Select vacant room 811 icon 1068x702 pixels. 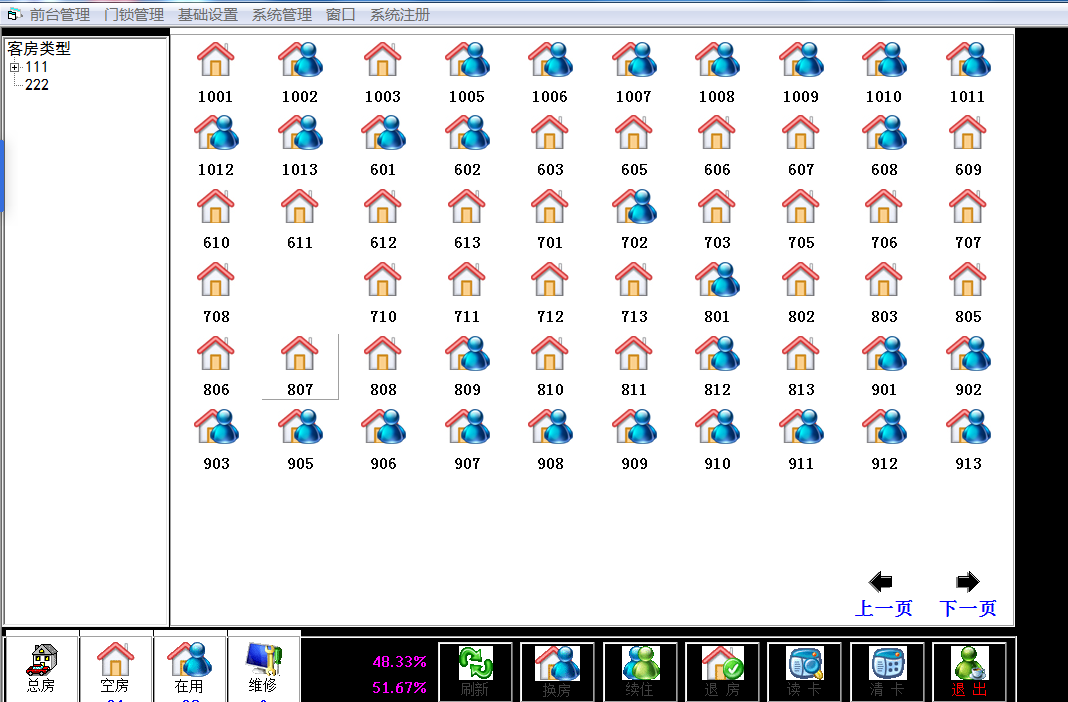(633, 353)
